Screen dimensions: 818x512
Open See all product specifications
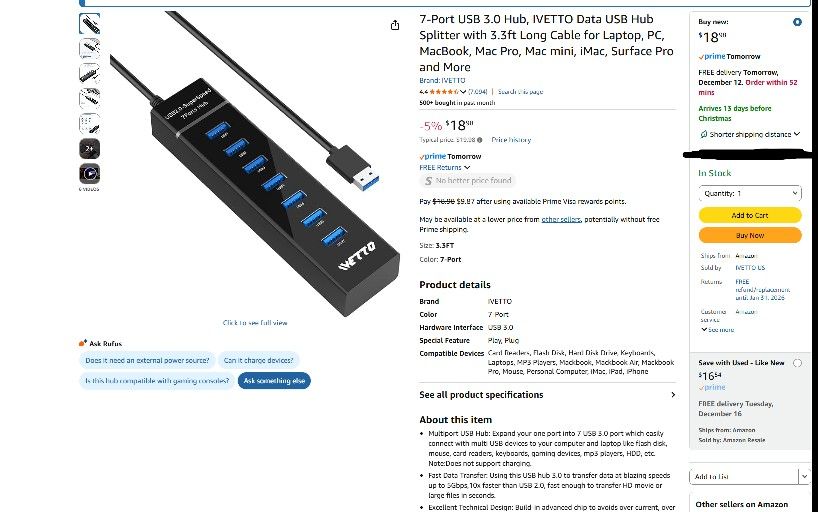[547, 395]
